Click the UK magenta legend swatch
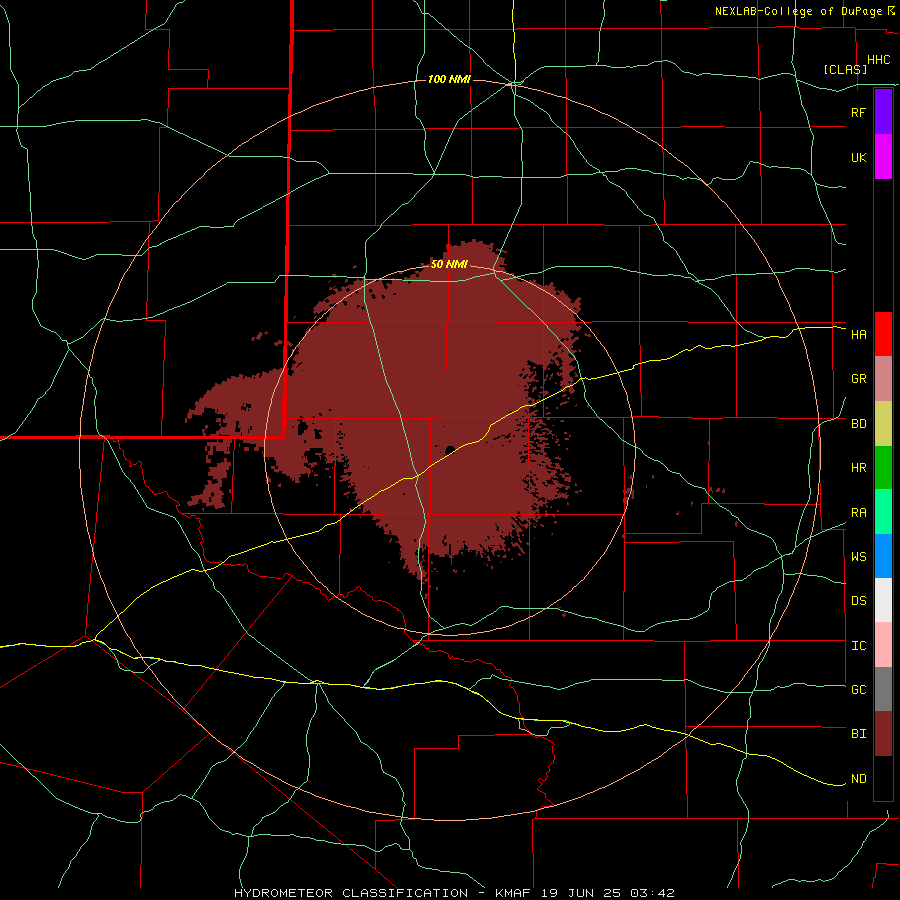 (883, 157)
